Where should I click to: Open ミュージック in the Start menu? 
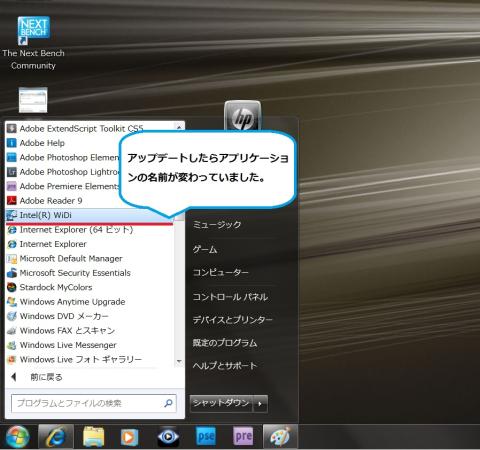click(x=217, y=225)
